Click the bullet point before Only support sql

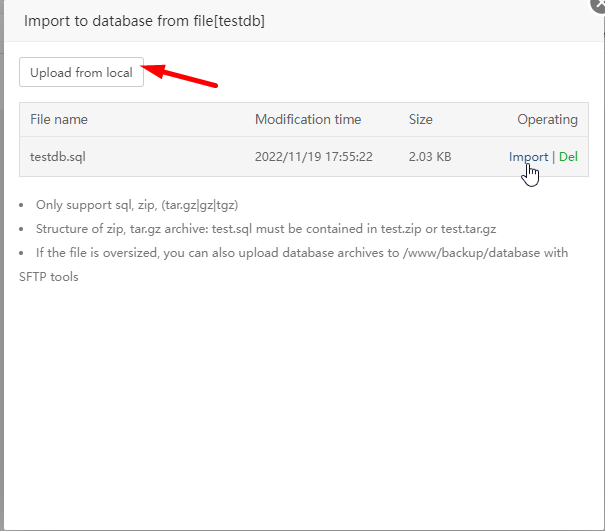point(21,205)
